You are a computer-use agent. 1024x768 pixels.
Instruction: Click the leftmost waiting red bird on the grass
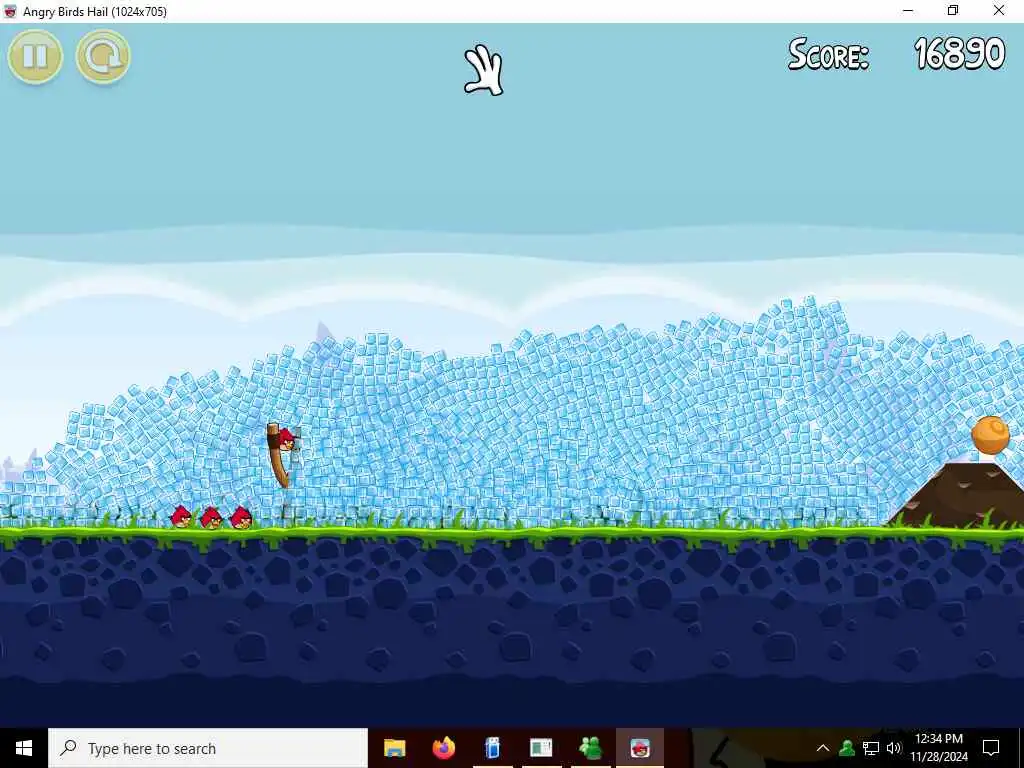point(181,517)
